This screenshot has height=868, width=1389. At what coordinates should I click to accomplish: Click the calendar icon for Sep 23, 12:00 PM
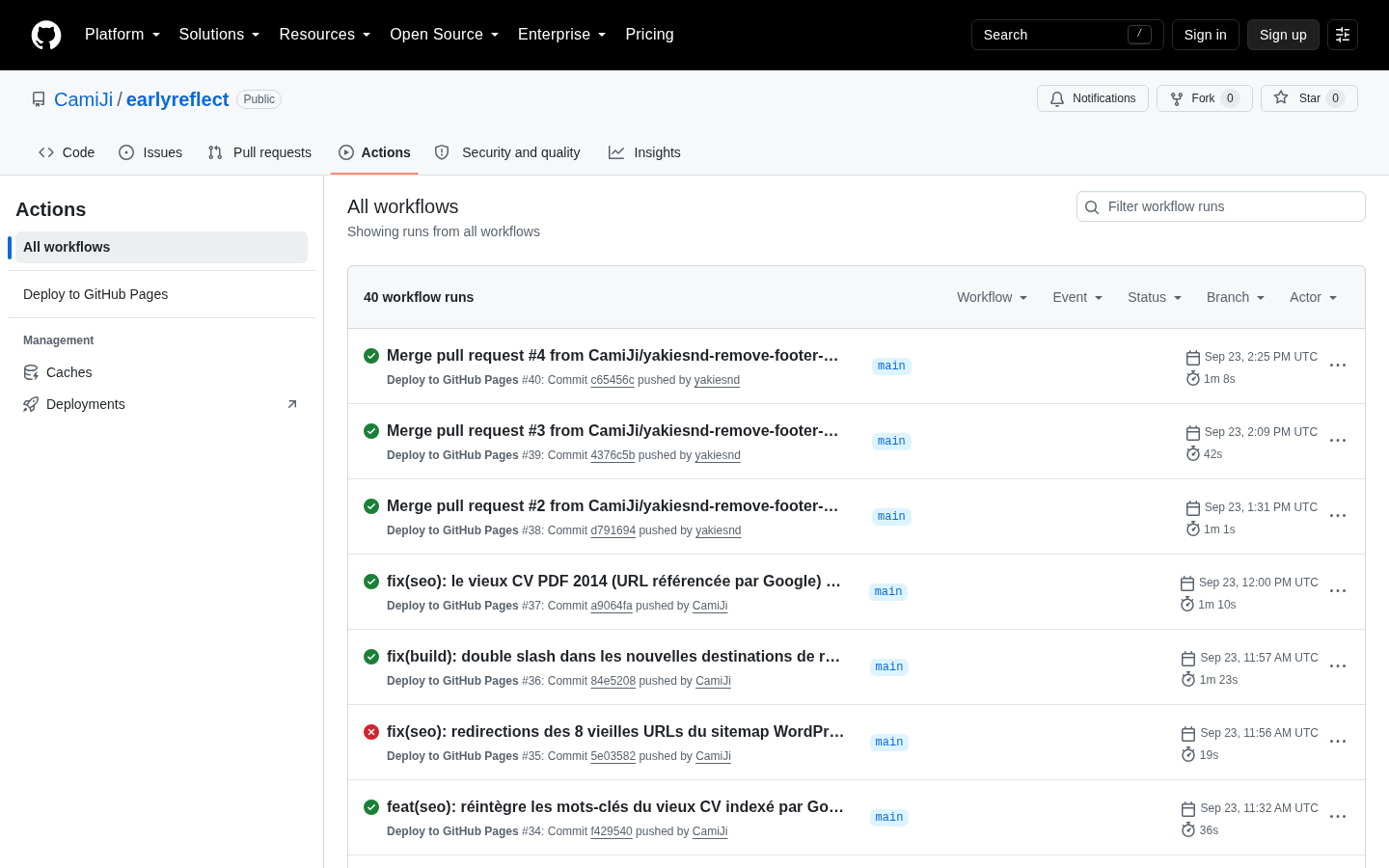(x=1187, y=583)
